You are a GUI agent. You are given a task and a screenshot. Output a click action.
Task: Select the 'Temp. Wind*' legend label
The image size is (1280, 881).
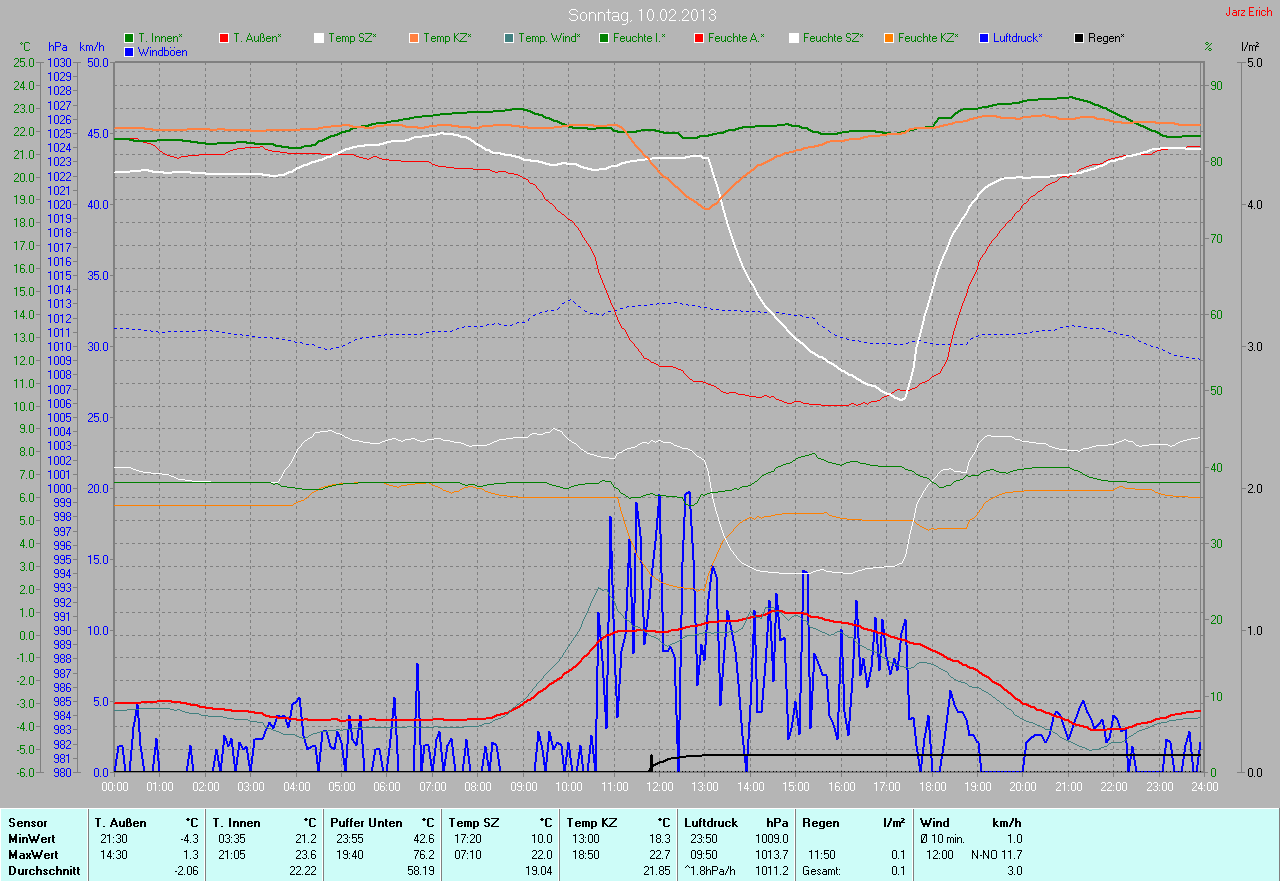[548, 38]
